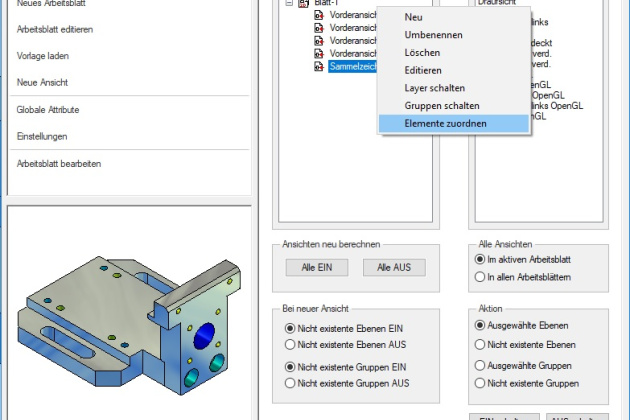The image size is (630, 420).
Task: Select 'Im aktiven Arbeitsblatt' radio option
Action: 480,260
